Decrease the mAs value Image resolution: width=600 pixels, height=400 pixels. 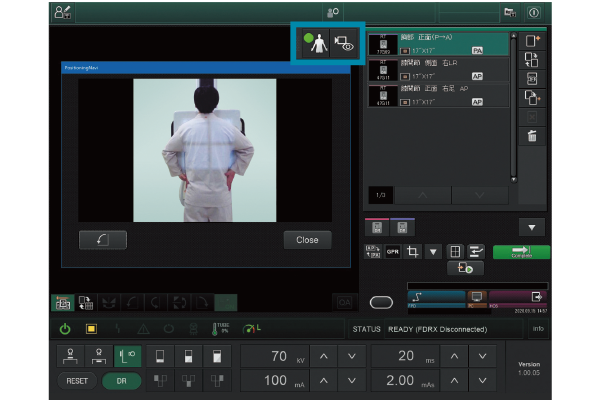(x=483, y=380)
